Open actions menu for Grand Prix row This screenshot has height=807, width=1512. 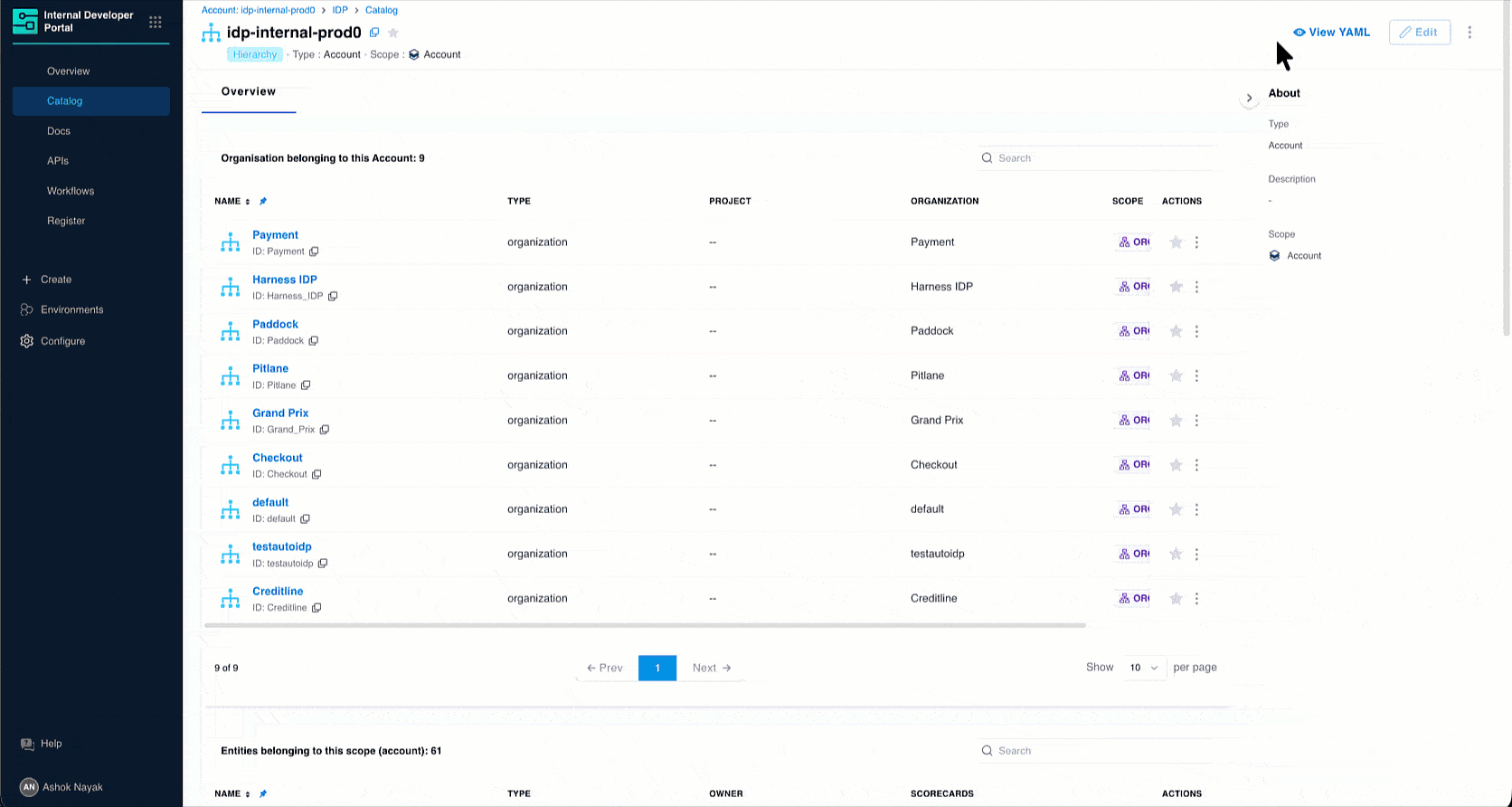click(1196, 421)
